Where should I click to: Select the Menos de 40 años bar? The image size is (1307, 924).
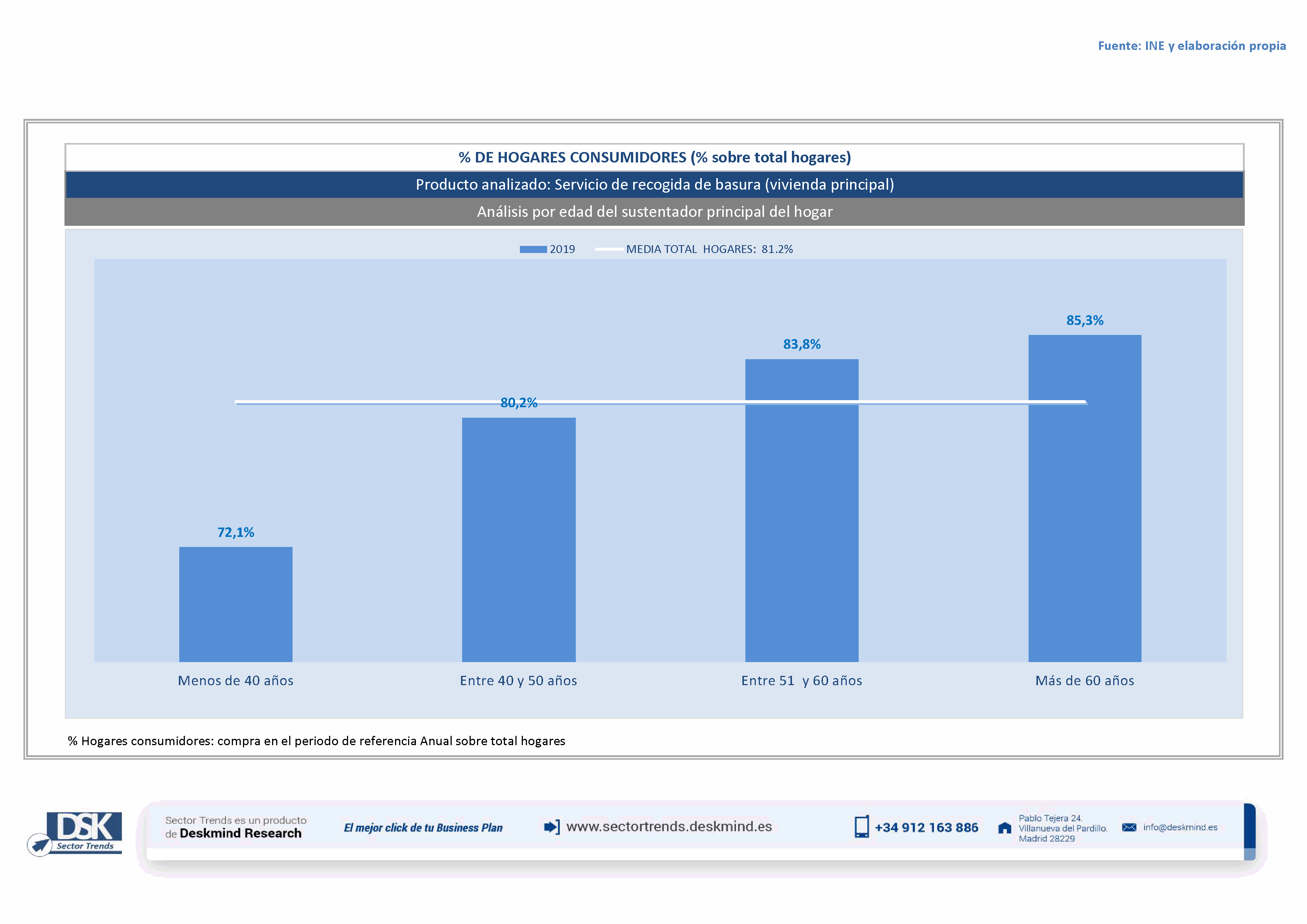pos(236,604)
